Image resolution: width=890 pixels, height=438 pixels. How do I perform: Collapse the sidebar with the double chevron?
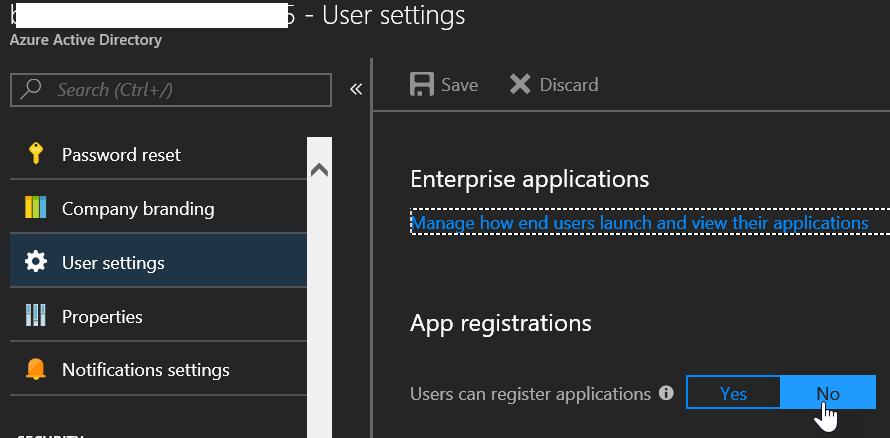coord(355,90)
